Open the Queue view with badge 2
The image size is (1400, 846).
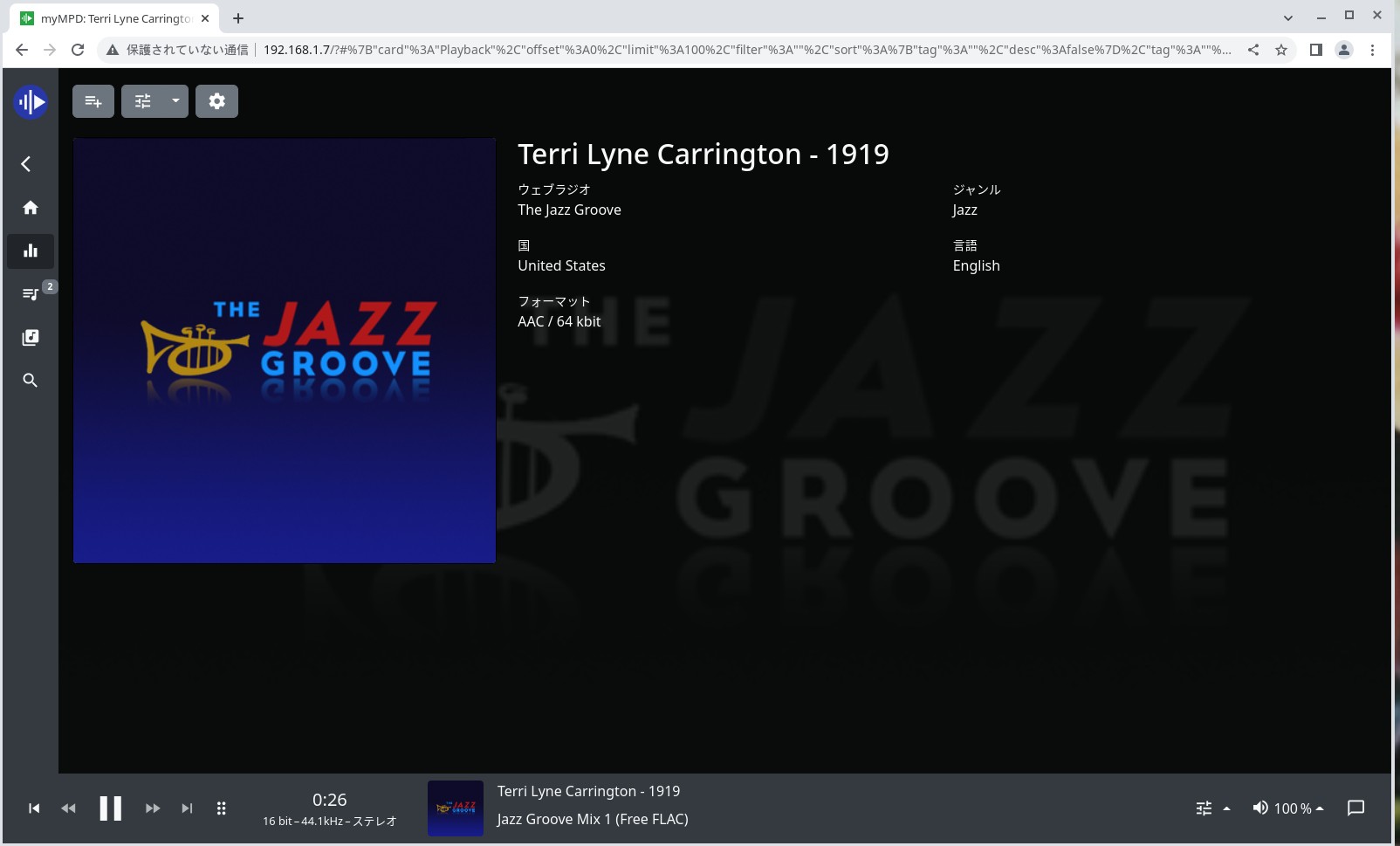pos(31,294)
